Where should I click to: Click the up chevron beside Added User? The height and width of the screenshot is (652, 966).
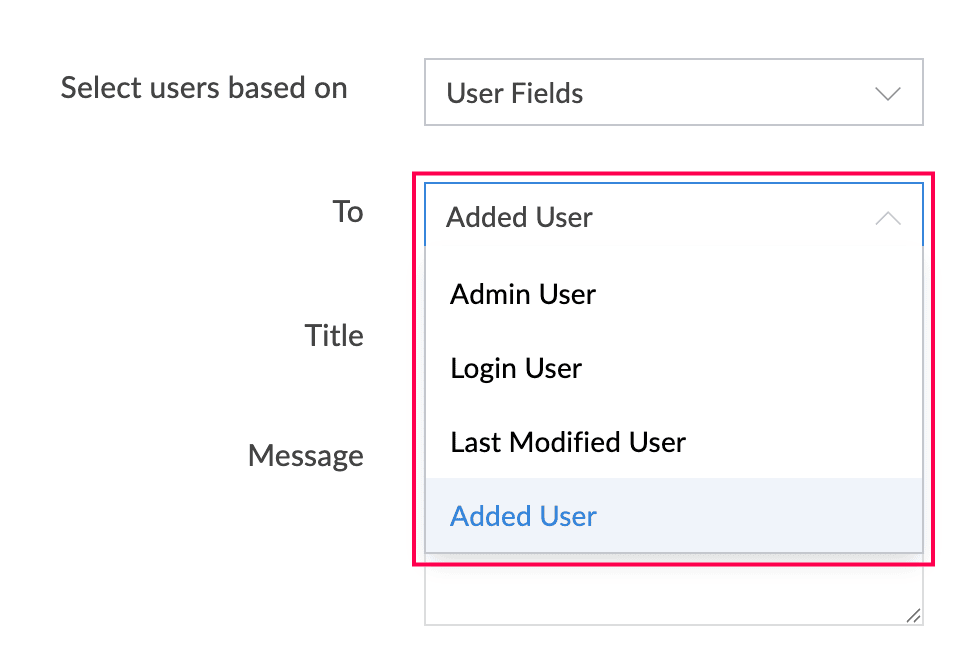click(x=888, y=218)
